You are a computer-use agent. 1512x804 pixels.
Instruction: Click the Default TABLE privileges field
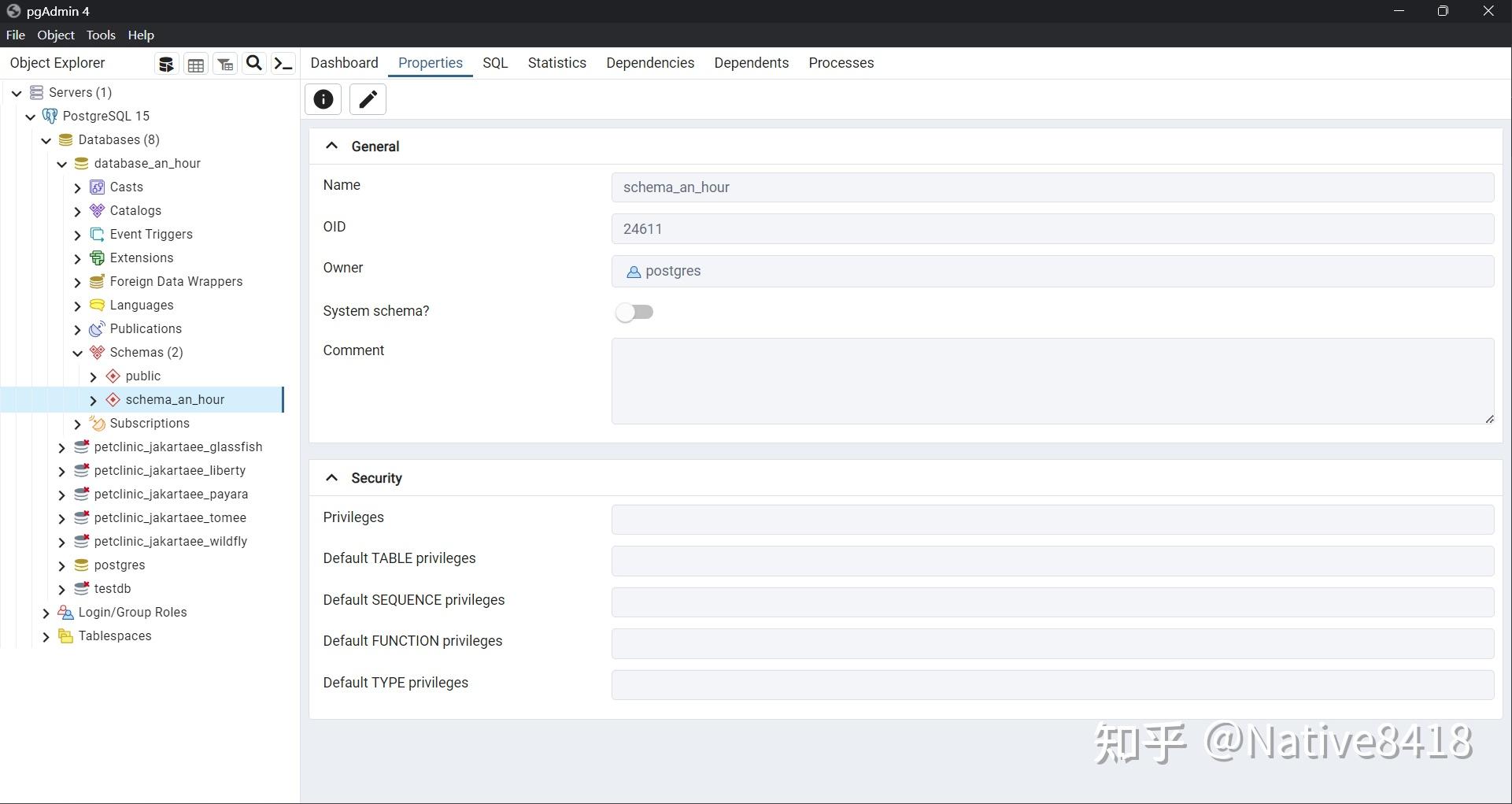1052,561
